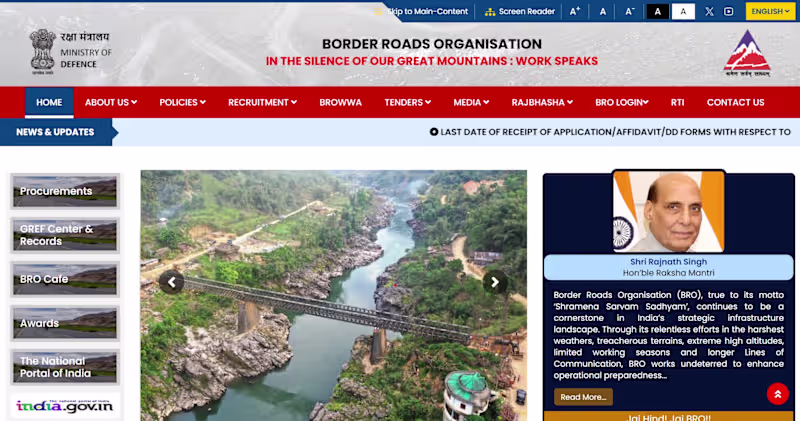This screenshot has height=421, width=800.
Task: Open the BROWWA menu item
Action: [x=340, y=102]
